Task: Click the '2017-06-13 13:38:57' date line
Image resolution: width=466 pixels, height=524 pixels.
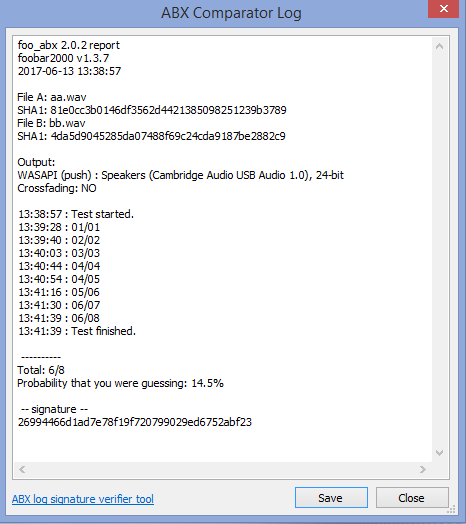Action: tap(69, 71)
